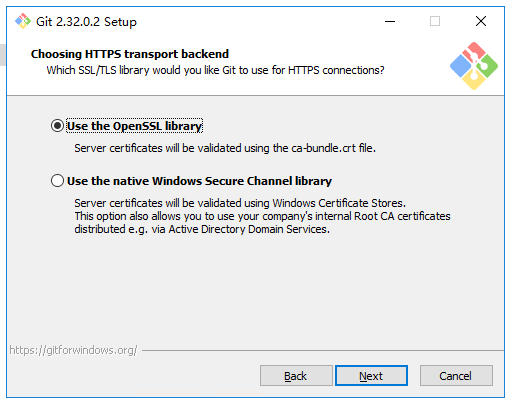Click the large Git logo in header

(x=474, y=66)
